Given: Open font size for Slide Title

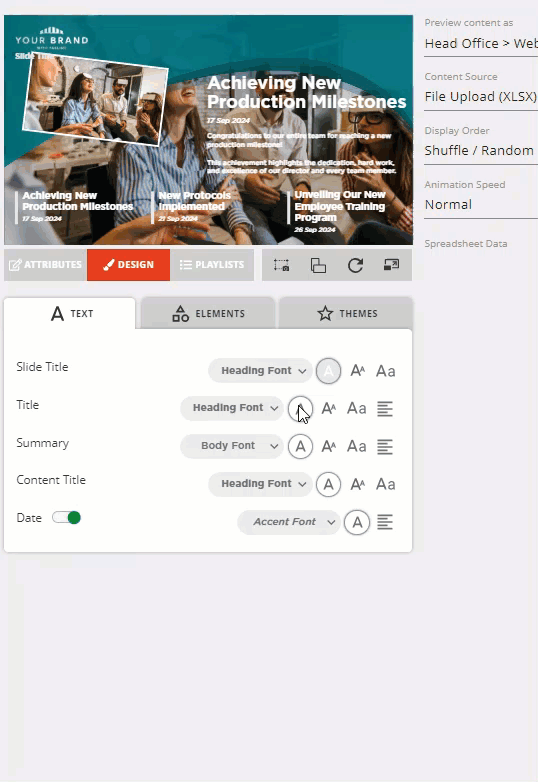Looking at the screenshot, I should point(358,371).
